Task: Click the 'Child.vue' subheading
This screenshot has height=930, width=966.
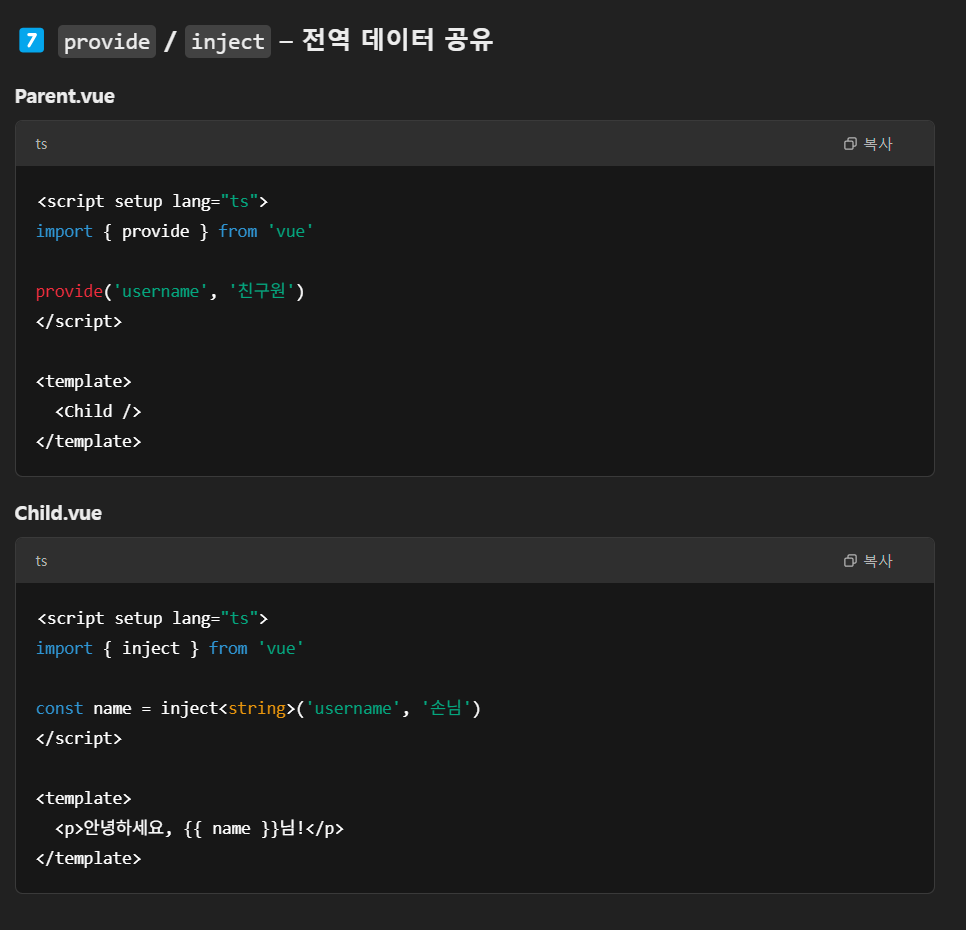Action: [x=58, y=513]
